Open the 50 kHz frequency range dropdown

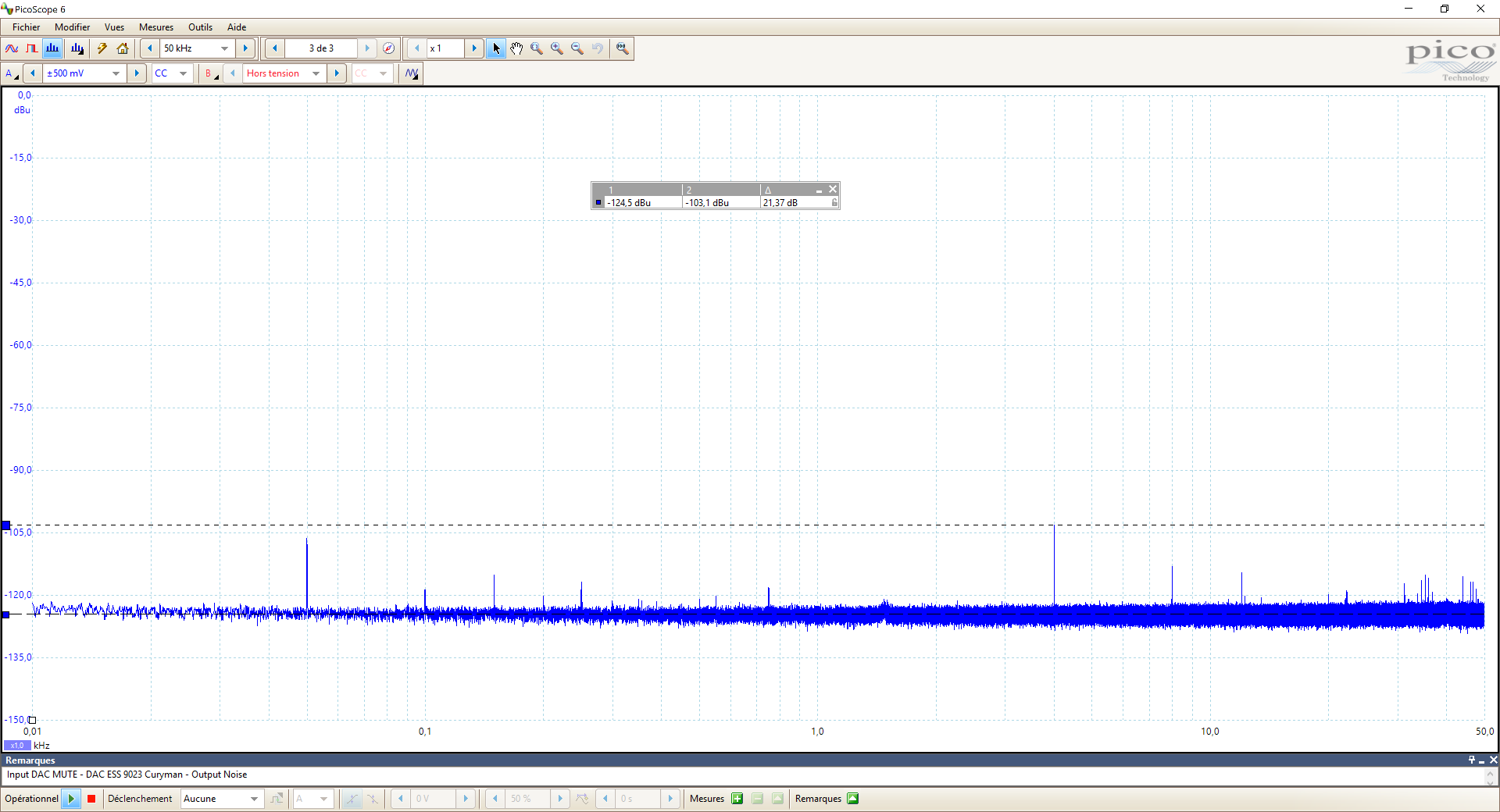click(x=225, y=48)
